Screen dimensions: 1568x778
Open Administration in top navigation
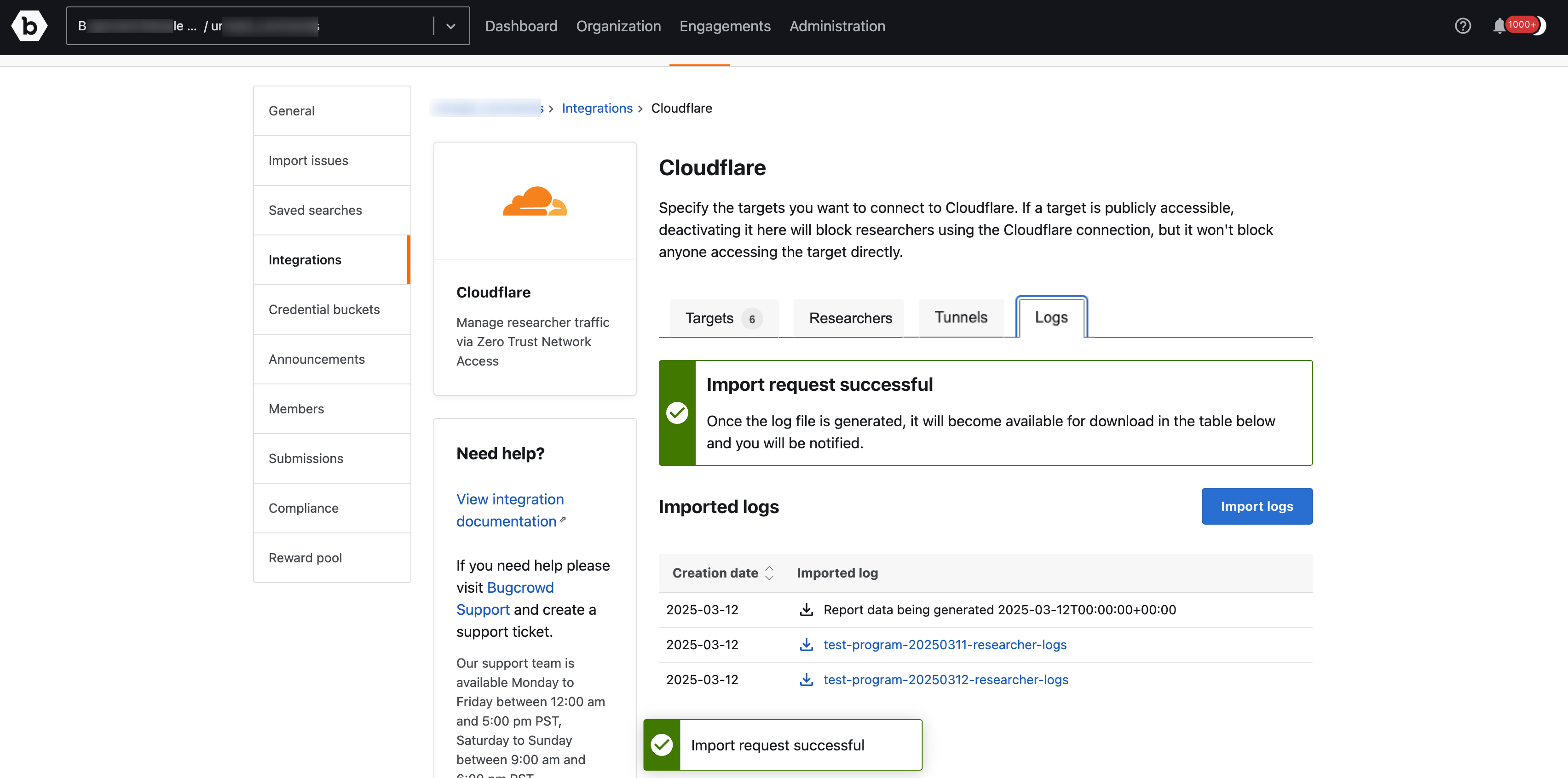pos(837,26)
